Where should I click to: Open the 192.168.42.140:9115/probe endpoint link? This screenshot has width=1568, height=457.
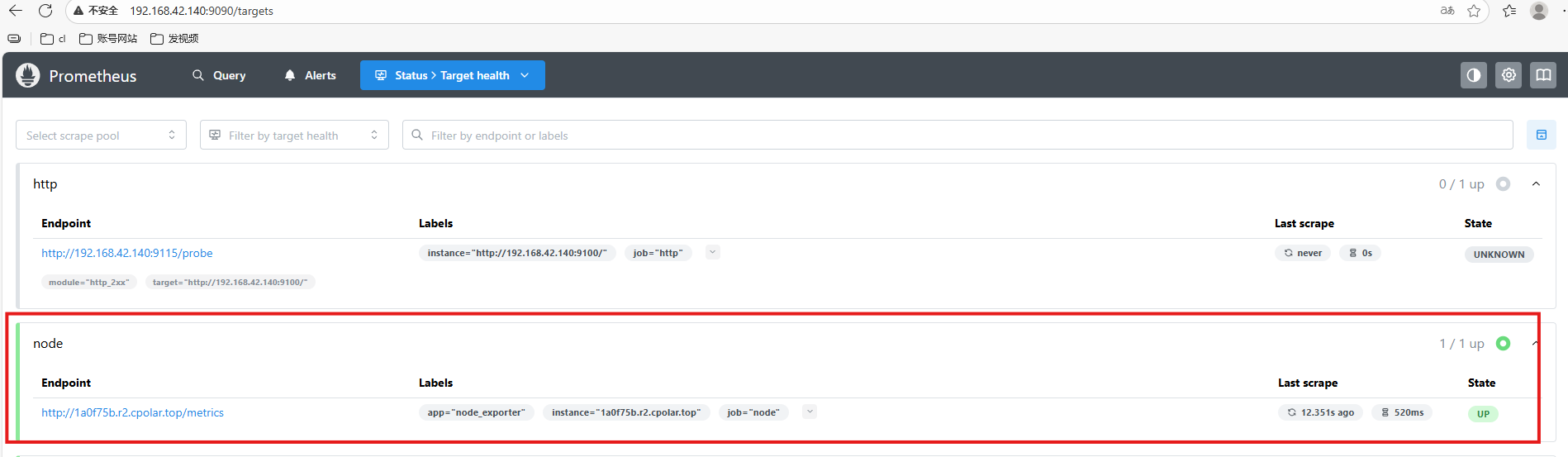[x=127, y=253]
